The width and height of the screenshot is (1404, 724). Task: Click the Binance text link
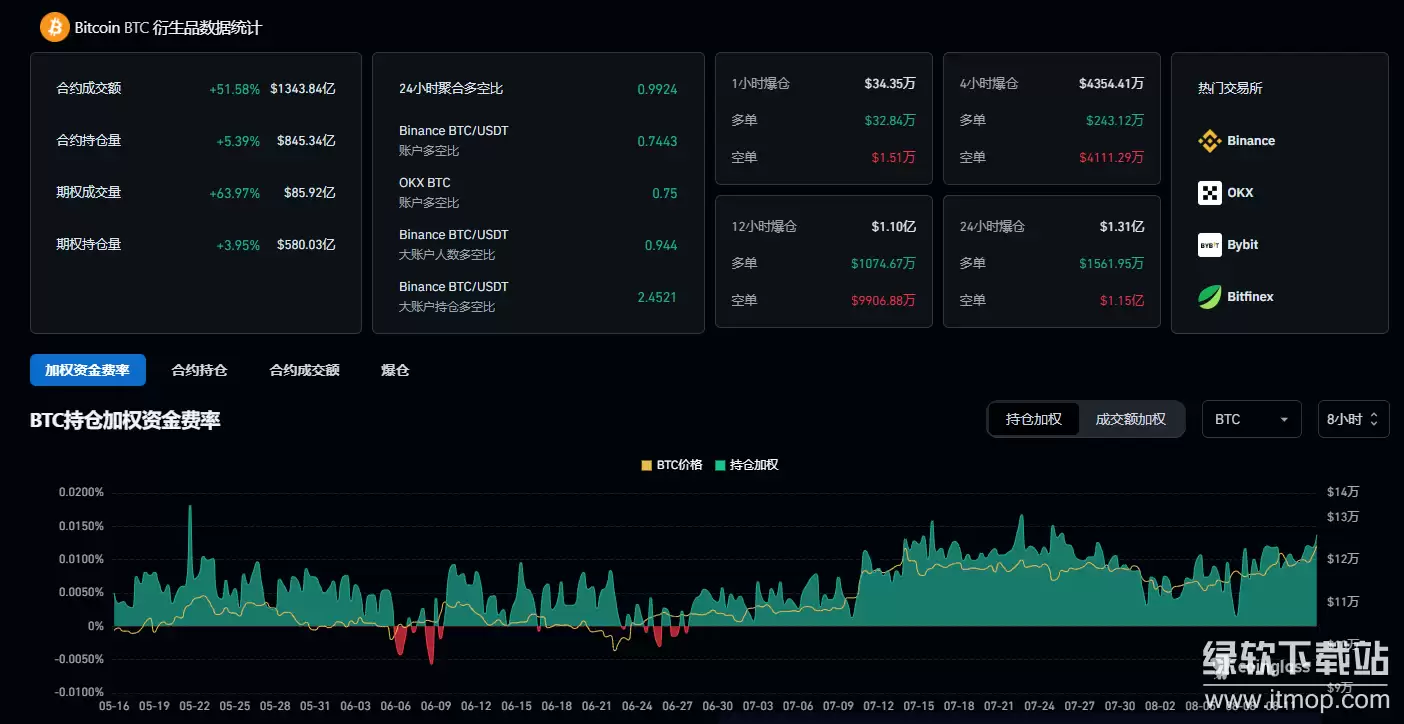tap(1249, 140)
